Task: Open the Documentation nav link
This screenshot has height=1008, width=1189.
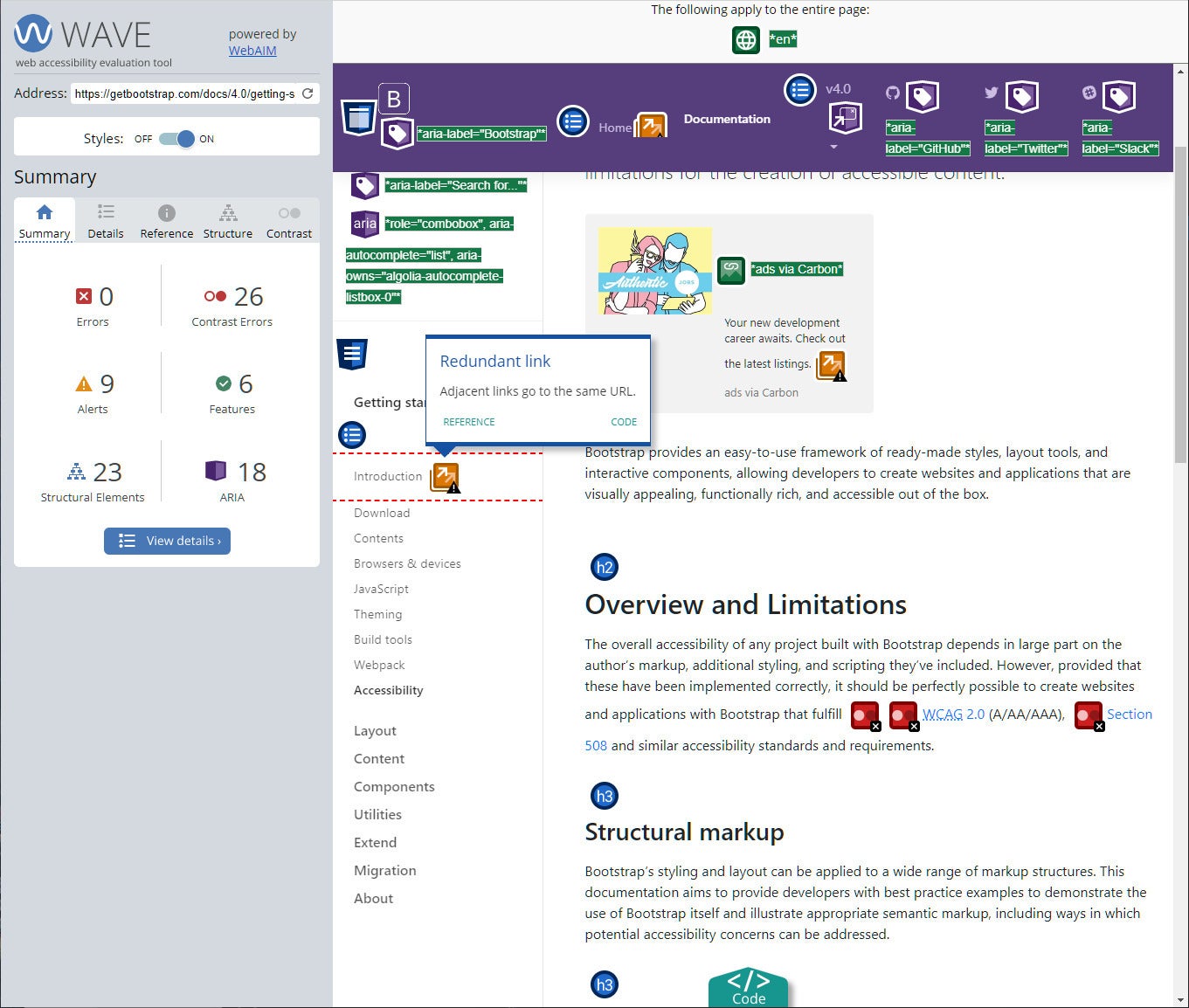Action: (x=727, y=119)
